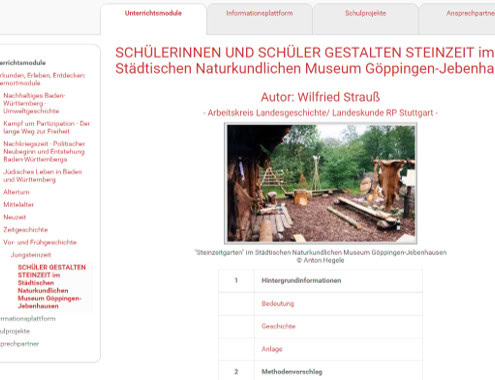495x380 pixels.
Task: Open Nachhaltiges Baden-Württemberg Umweltgeschichte link
Action: (34, 103)
